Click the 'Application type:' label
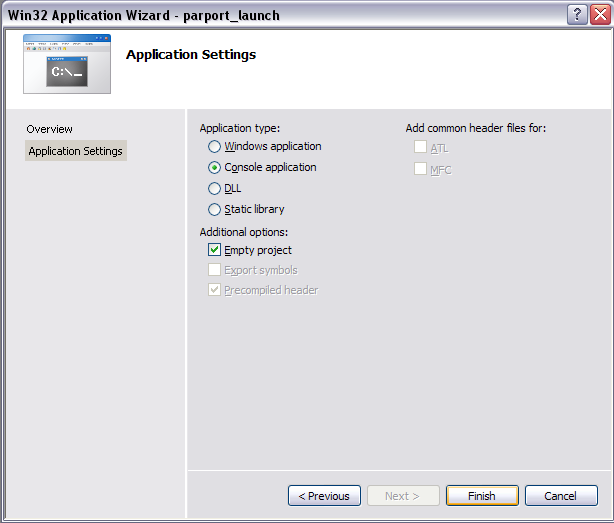Image resolution: width=614 pixels, height=523 pixels. [x=240, y=128]
